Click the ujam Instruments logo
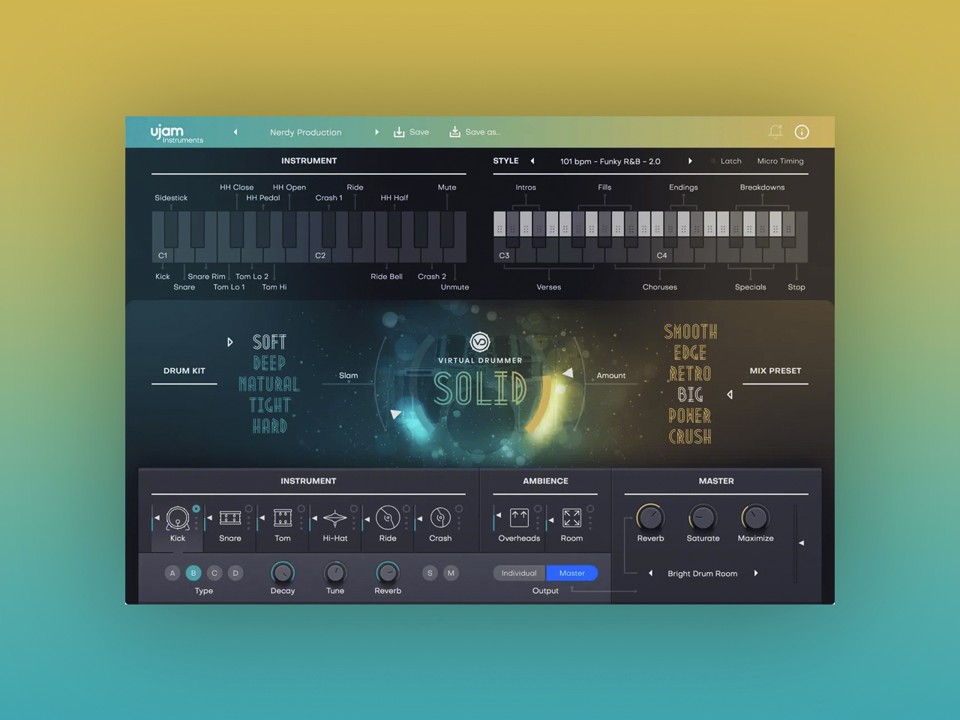Image resolution: width=960 pixels, height=720 pixels. 176,133
